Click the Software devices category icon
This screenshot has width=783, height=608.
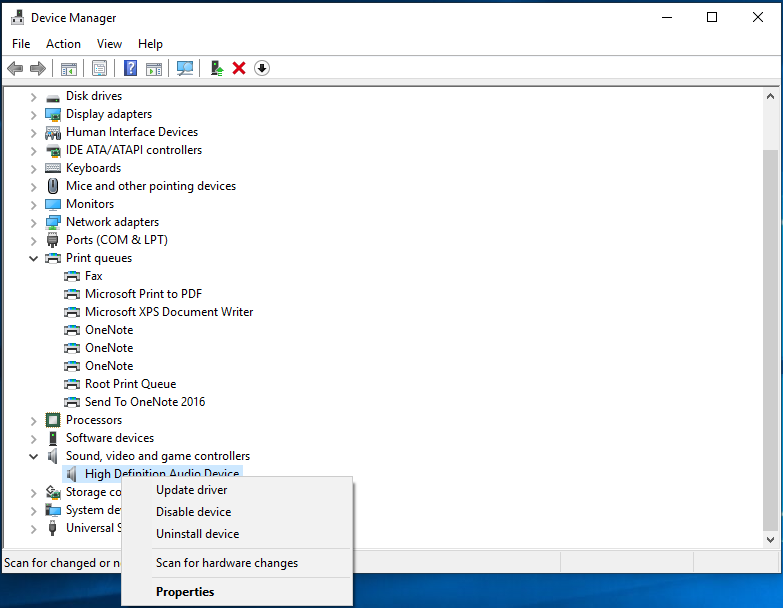(x=53, y=438)
